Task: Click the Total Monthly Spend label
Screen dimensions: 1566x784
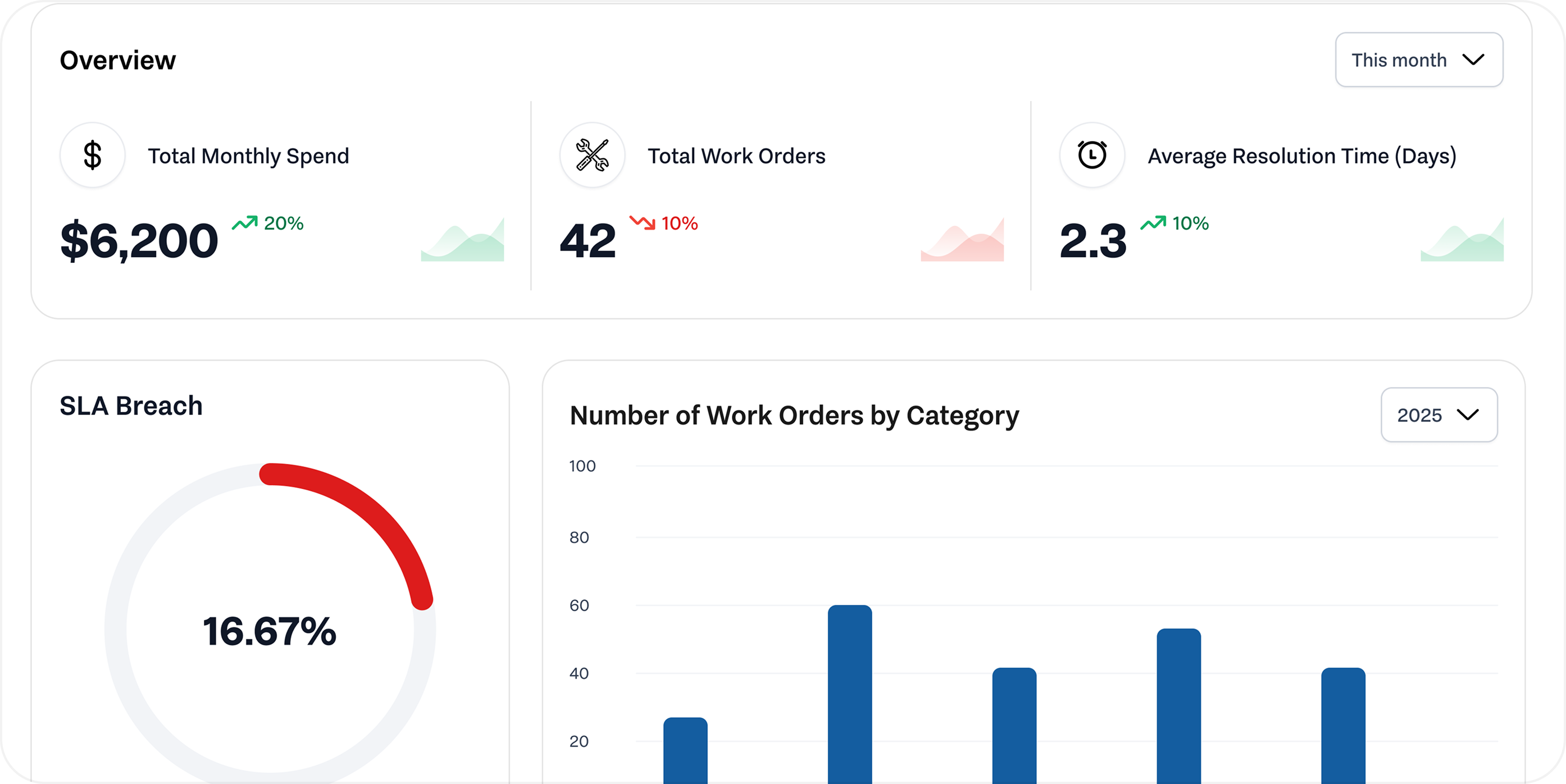Action: click(249, 156)
